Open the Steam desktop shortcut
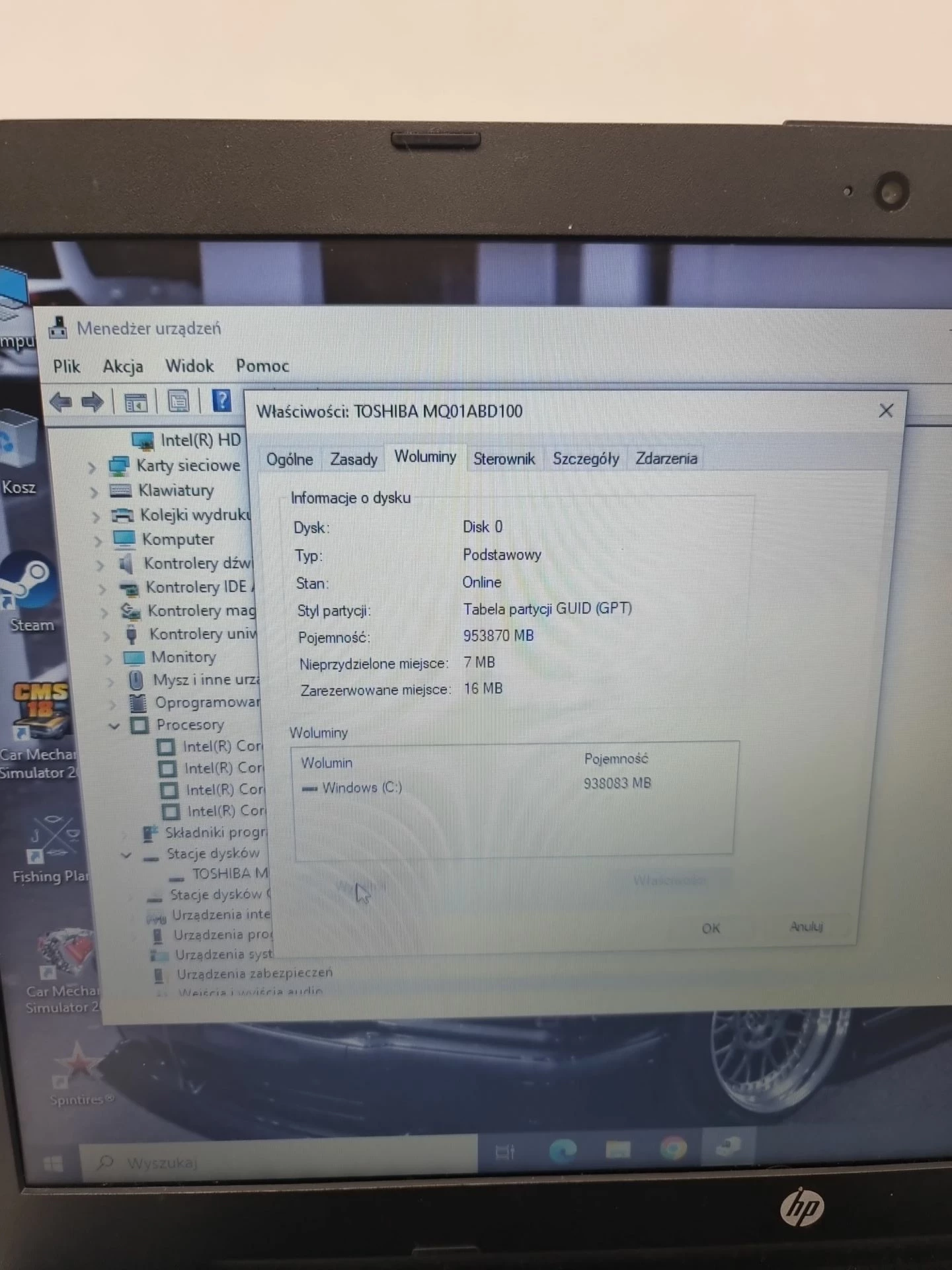Screen dimensions: 952x1270 pos(28,592)
